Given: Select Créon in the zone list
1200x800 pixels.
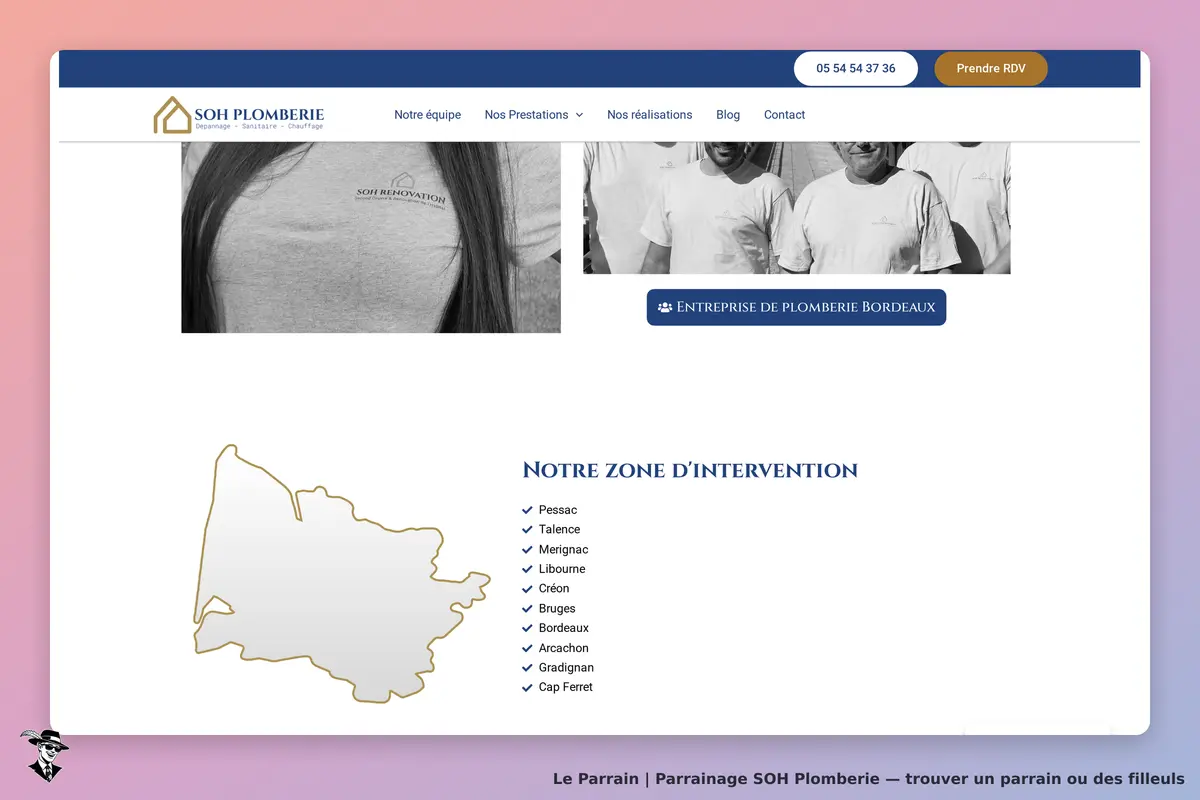Looking at the screenshot, I should (x=554, y=588).
